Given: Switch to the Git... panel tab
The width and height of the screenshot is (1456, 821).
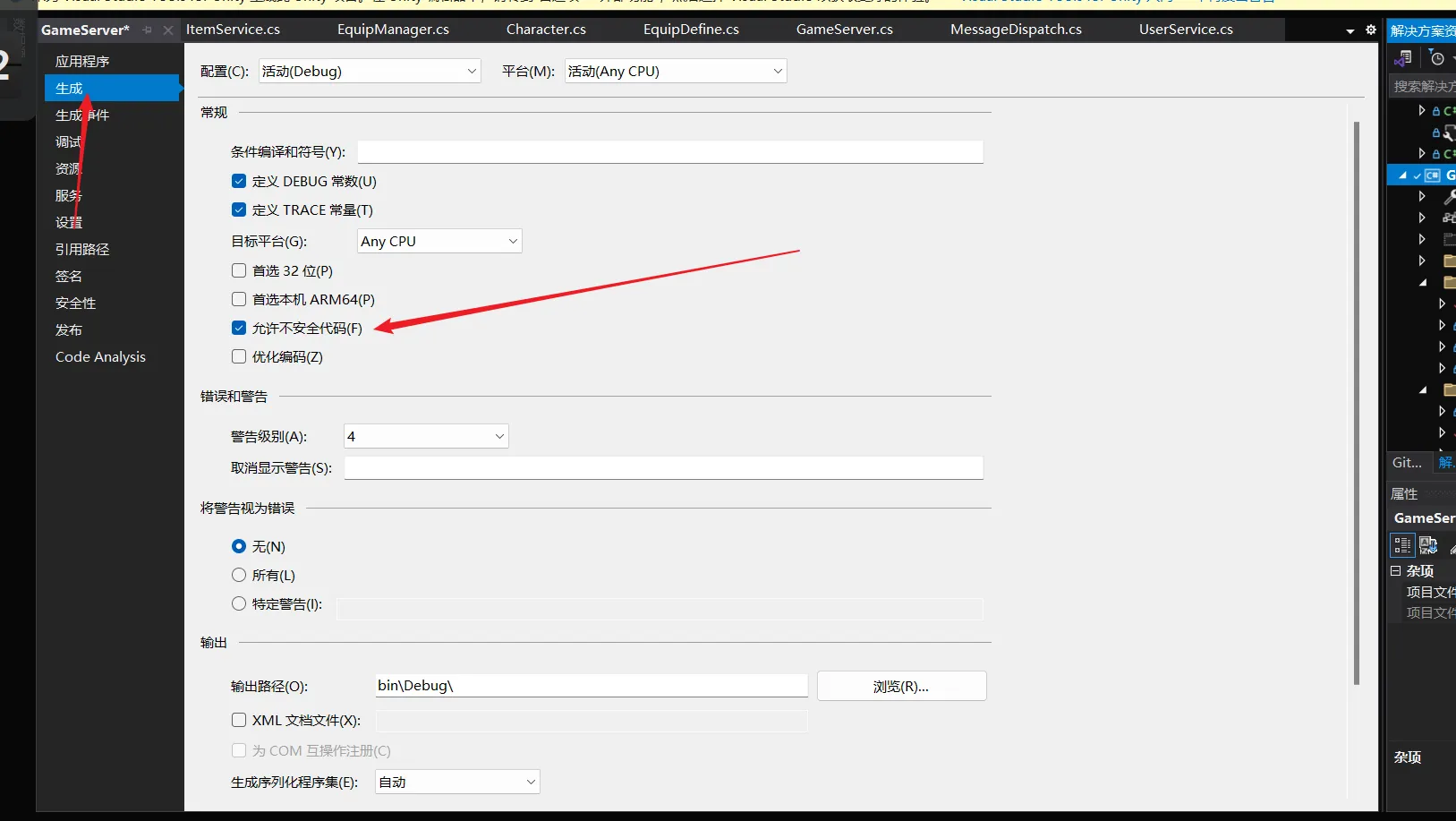Looking at the screenshot, I should [1408, 463].
